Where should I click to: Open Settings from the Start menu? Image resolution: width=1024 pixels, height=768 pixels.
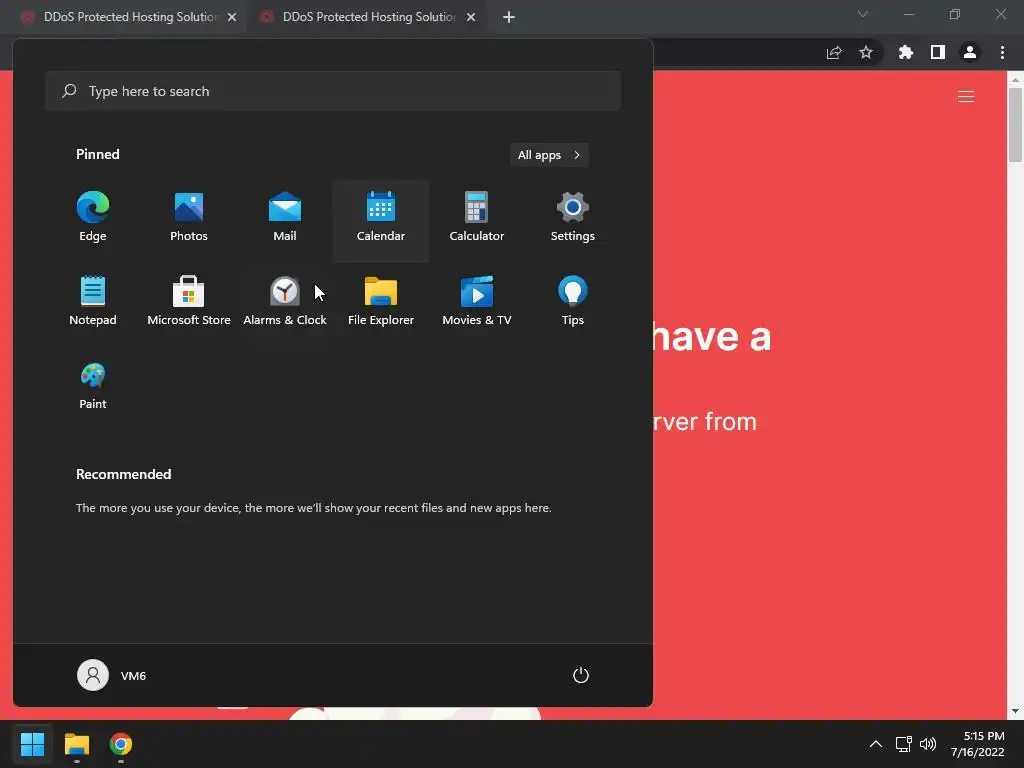click(x=573, y=217)
